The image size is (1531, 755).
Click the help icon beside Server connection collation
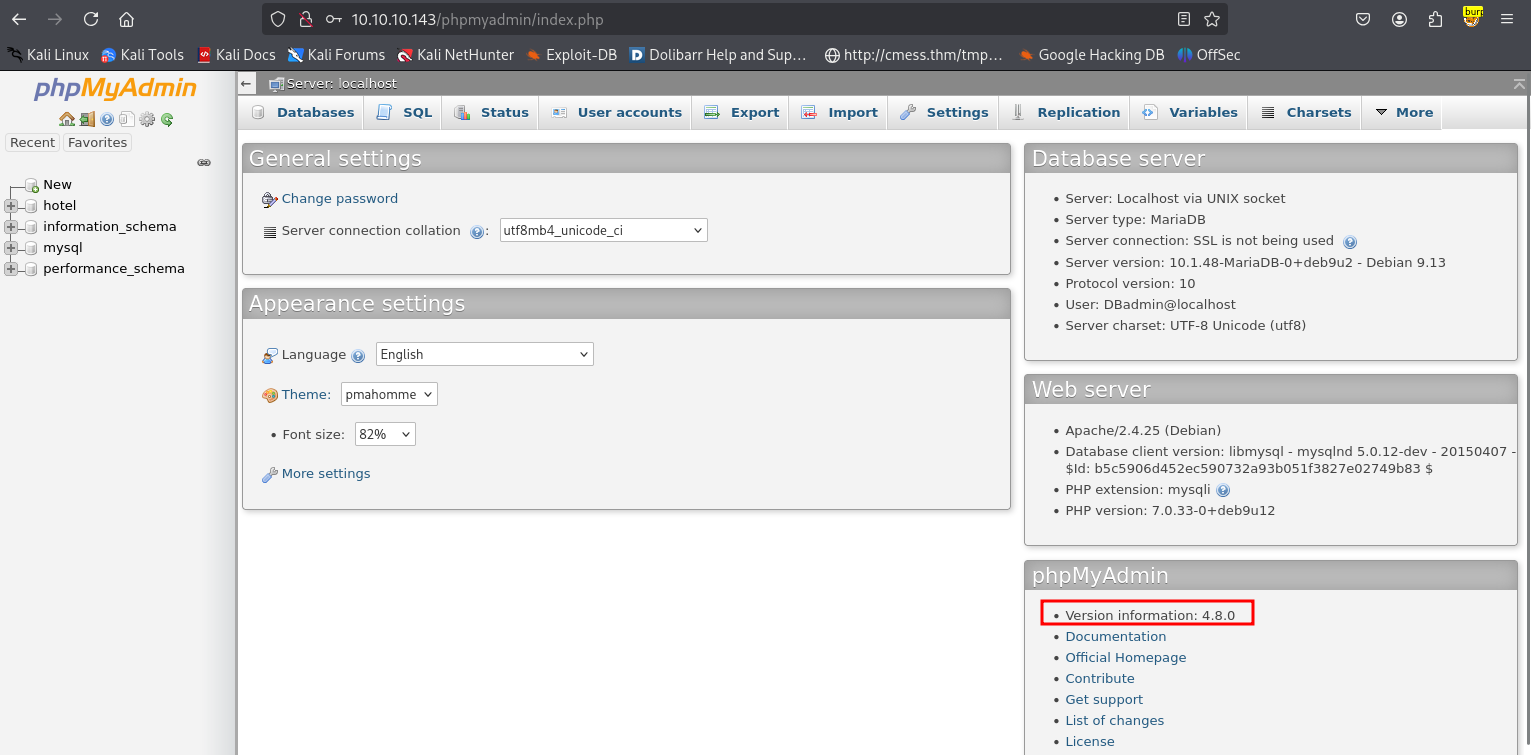477,232
